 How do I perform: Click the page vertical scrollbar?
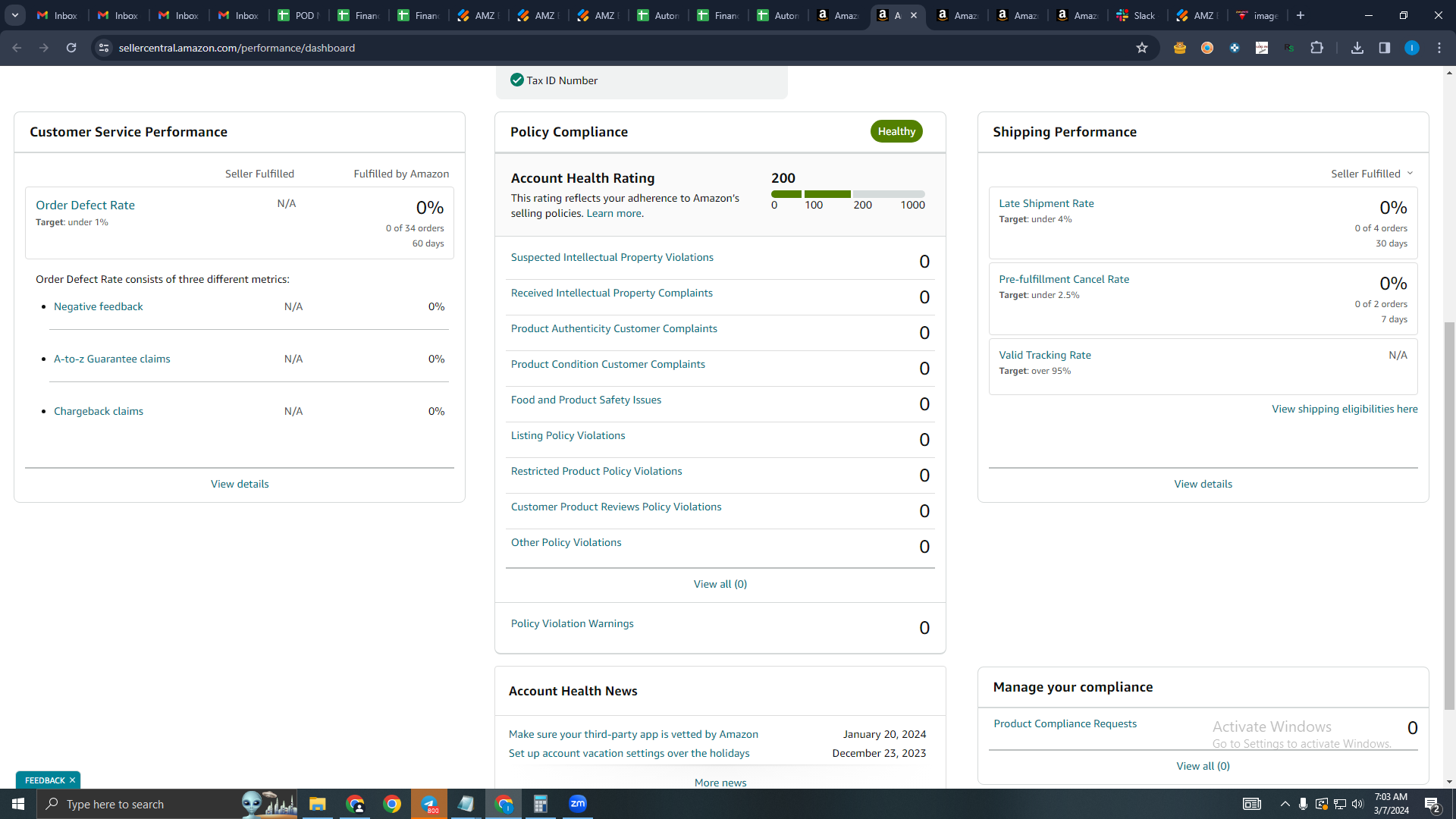1449,516
